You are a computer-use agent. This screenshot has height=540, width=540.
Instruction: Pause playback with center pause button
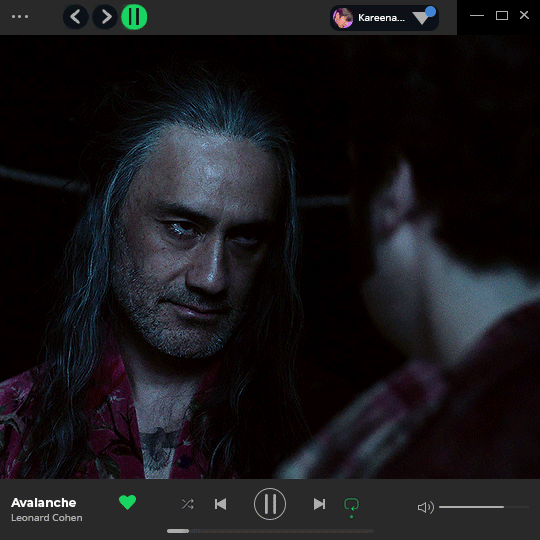pyautogui.click(x=270, y=504)
